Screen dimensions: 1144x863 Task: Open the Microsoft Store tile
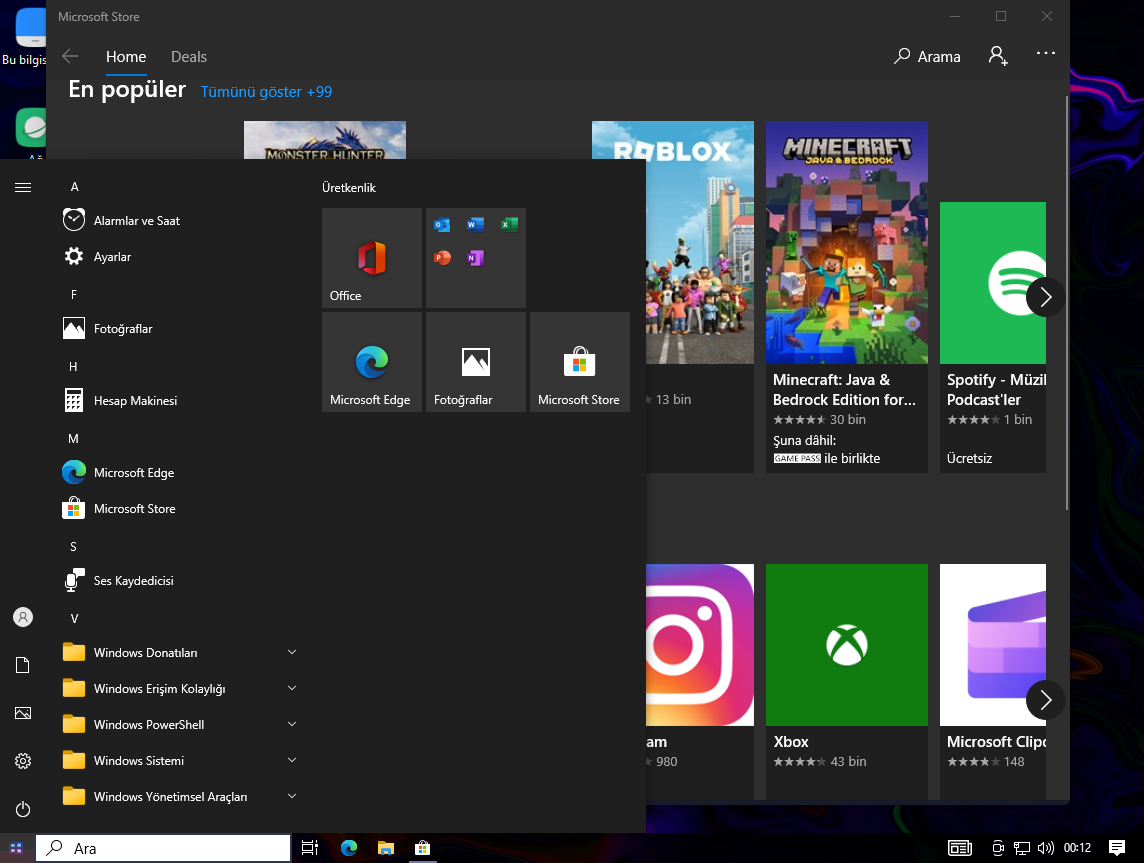point(579,362)
